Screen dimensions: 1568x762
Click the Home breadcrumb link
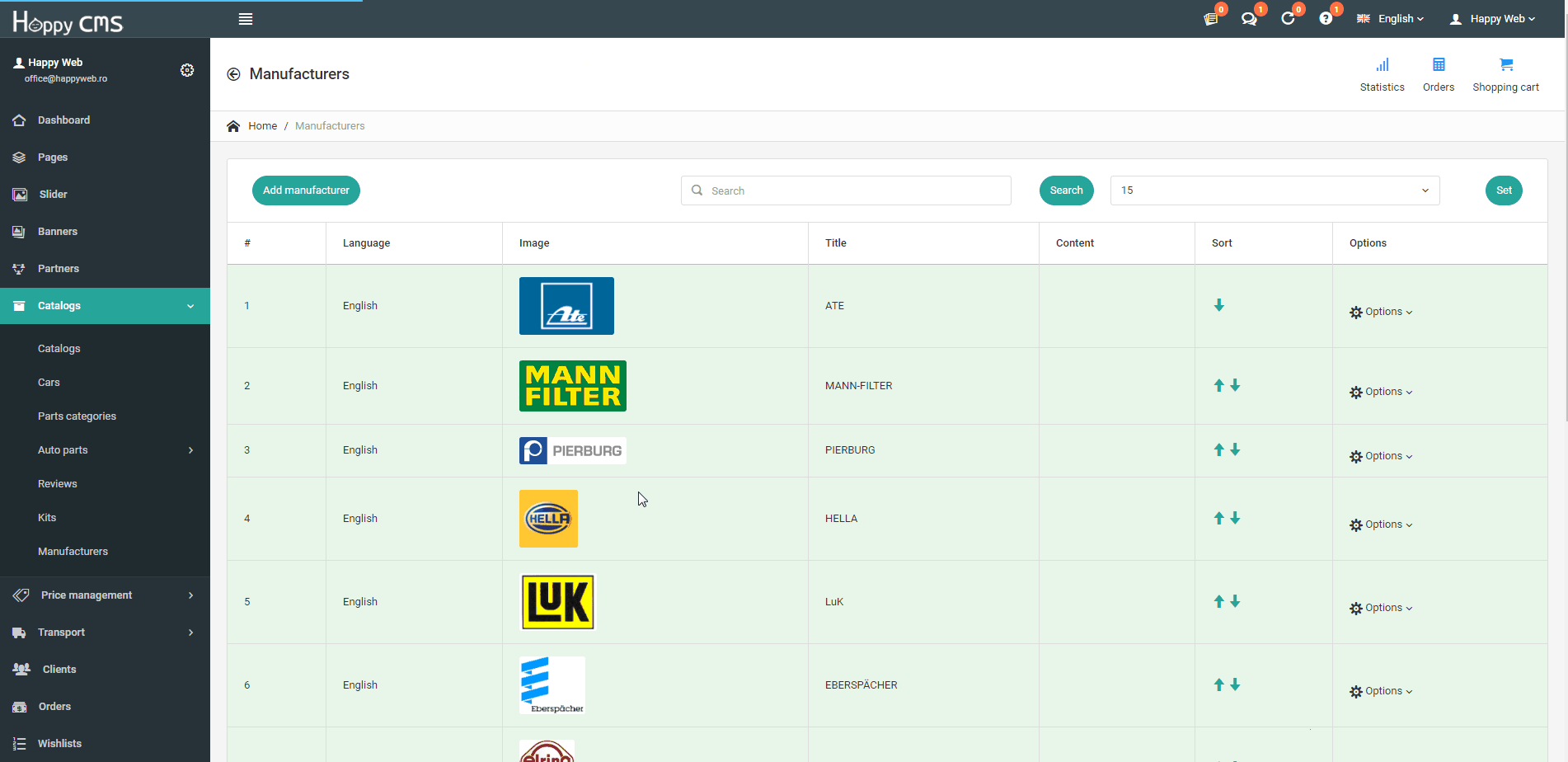[x=263, y=126]
